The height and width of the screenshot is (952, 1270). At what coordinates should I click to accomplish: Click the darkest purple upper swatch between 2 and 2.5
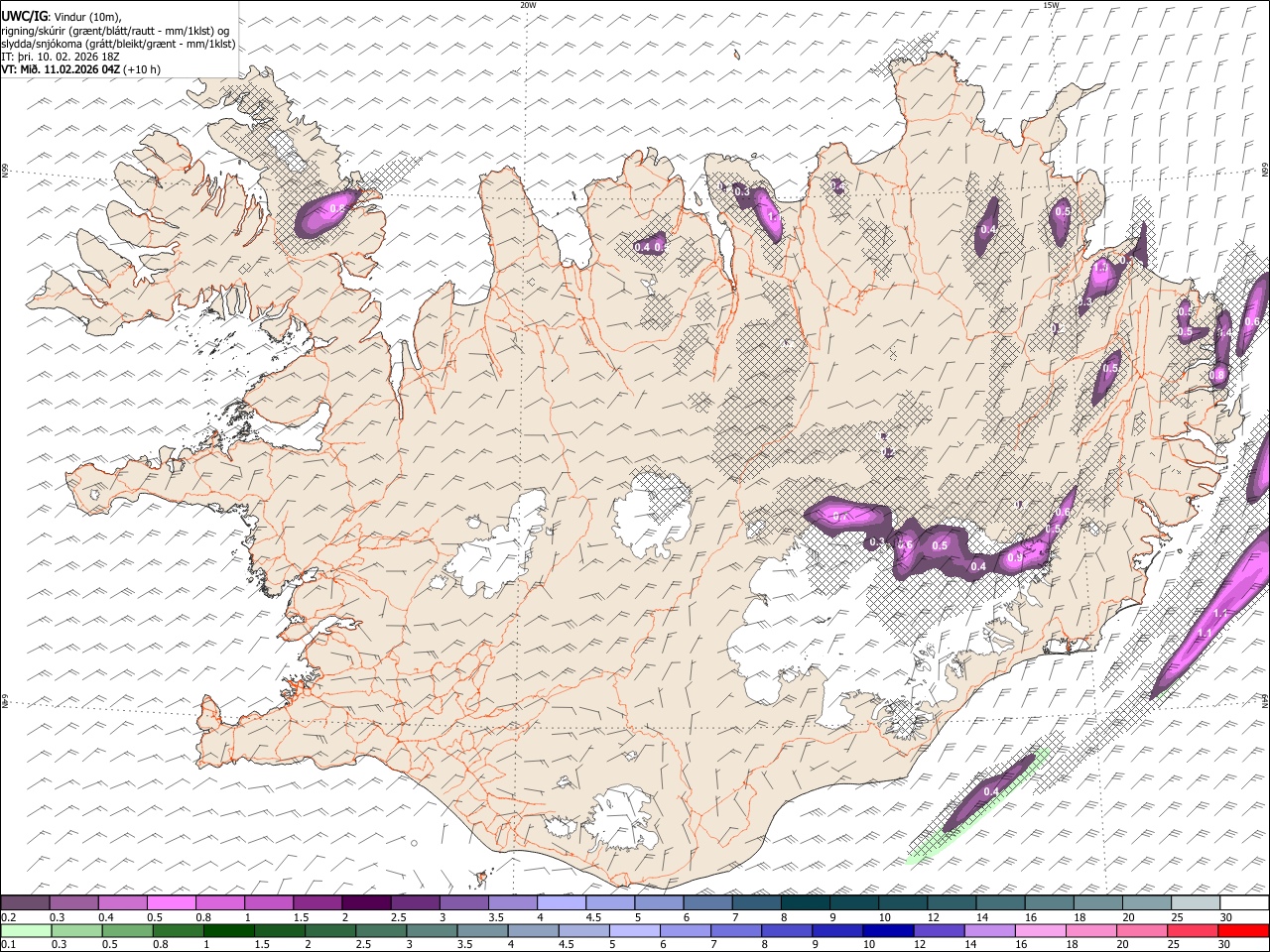pyautogui.click(x=366, y=903)
